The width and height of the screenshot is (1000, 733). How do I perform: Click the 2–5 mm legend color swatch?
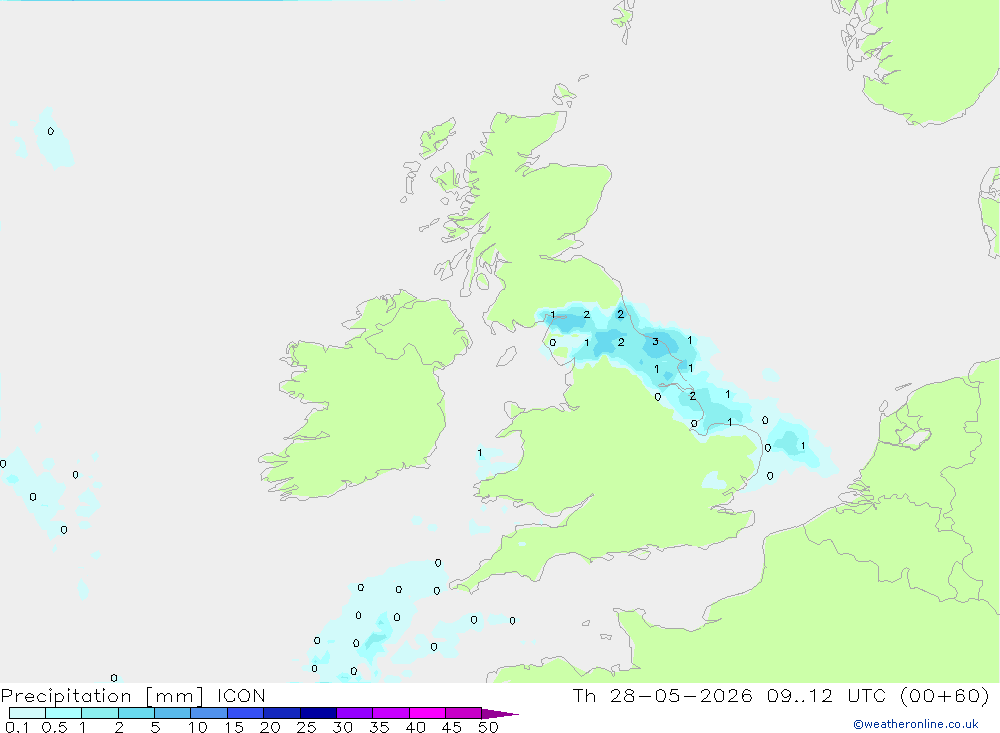coord(136,713)
